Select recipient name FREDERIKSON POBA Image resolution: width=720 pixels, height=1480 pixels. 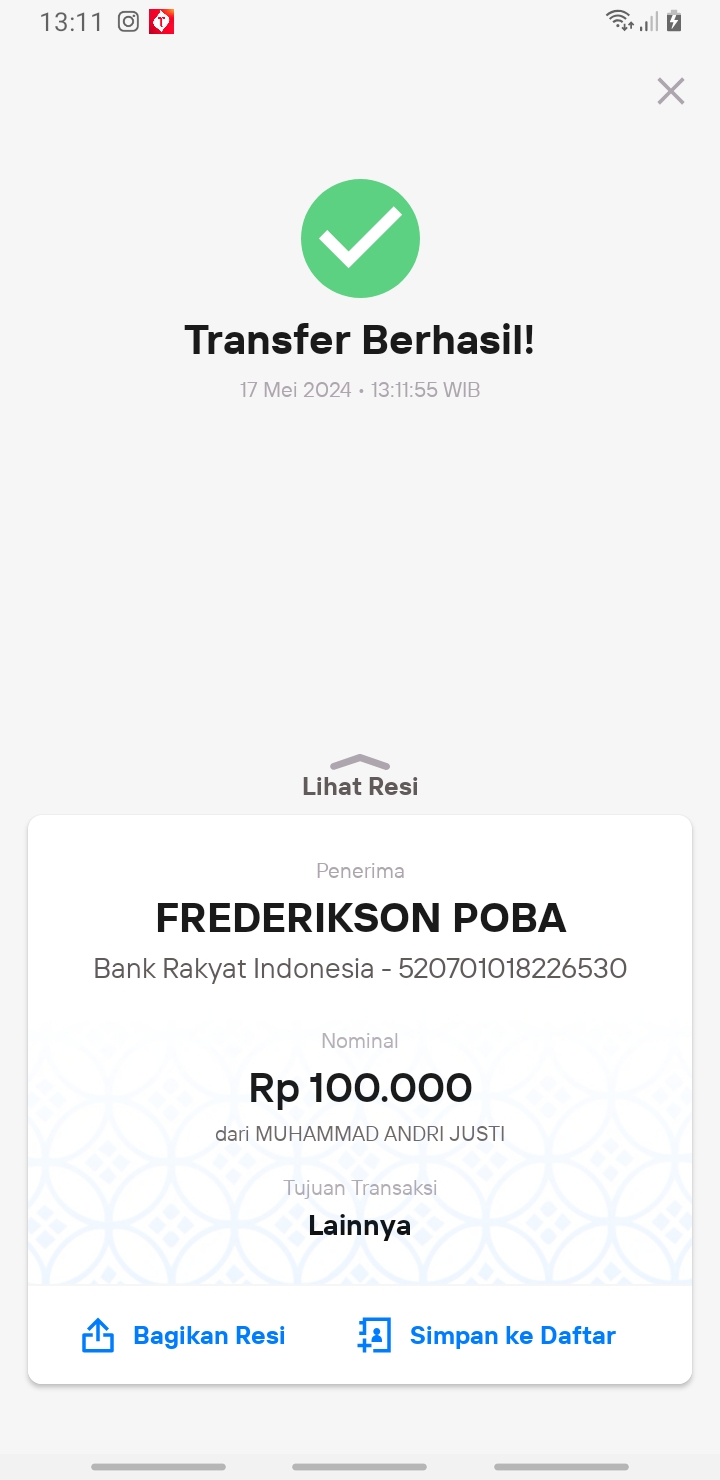click(x=361, y=918)
